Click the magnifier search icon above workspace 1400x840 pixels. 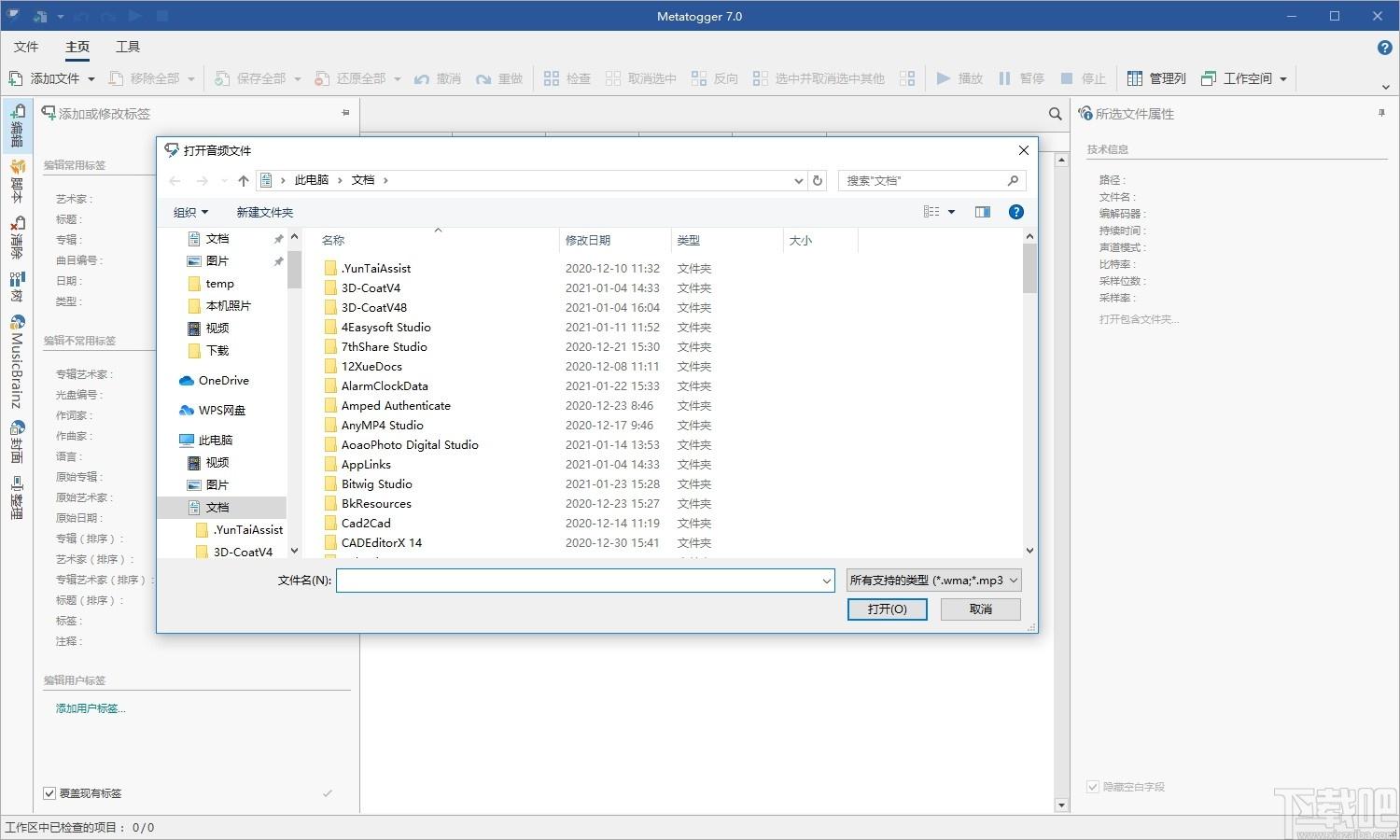(1055, 114)
